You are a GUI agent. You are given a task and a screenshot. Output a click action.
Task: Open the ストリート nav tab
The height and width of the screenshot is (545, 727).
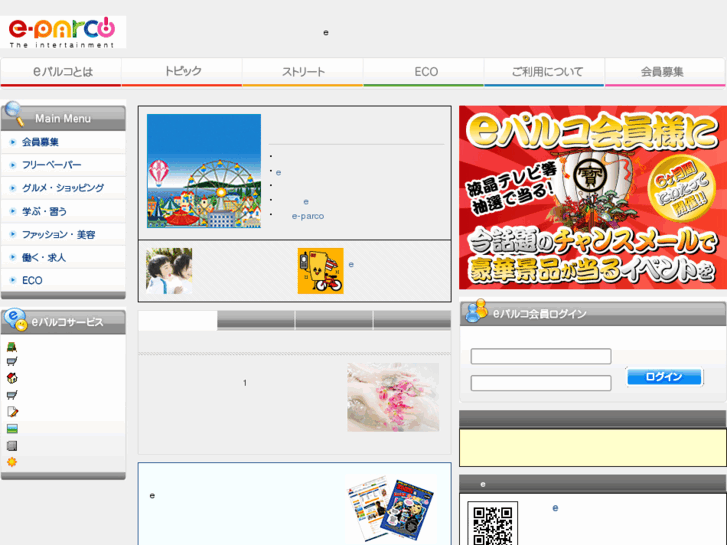tap(303, 72)
